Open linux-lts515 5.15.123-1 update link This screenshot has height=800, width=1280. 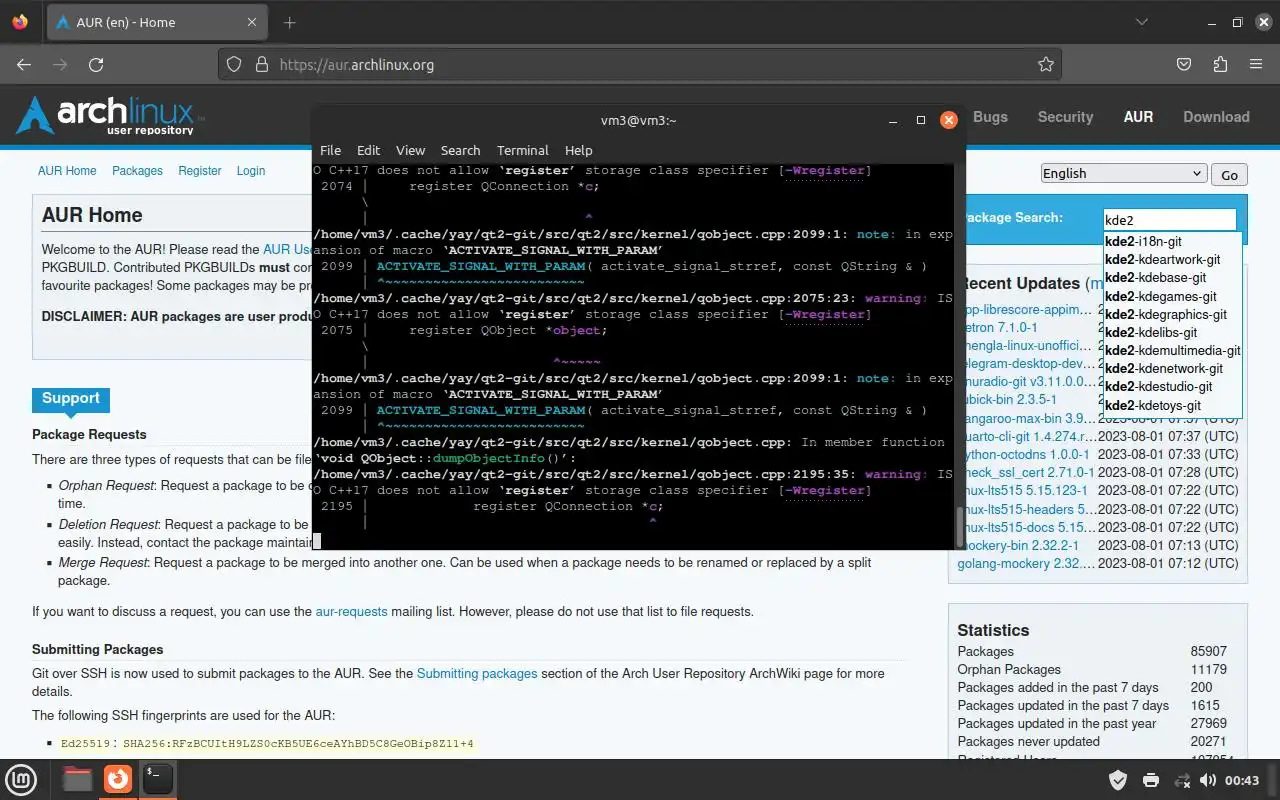tap(1023, 491)
